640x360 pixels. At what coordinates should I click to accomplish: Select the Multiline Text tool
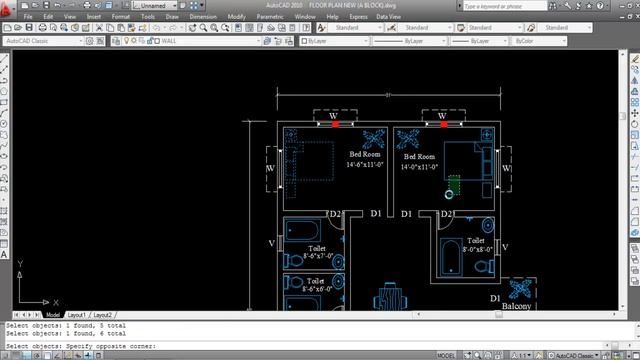click(x=4, y=255)
